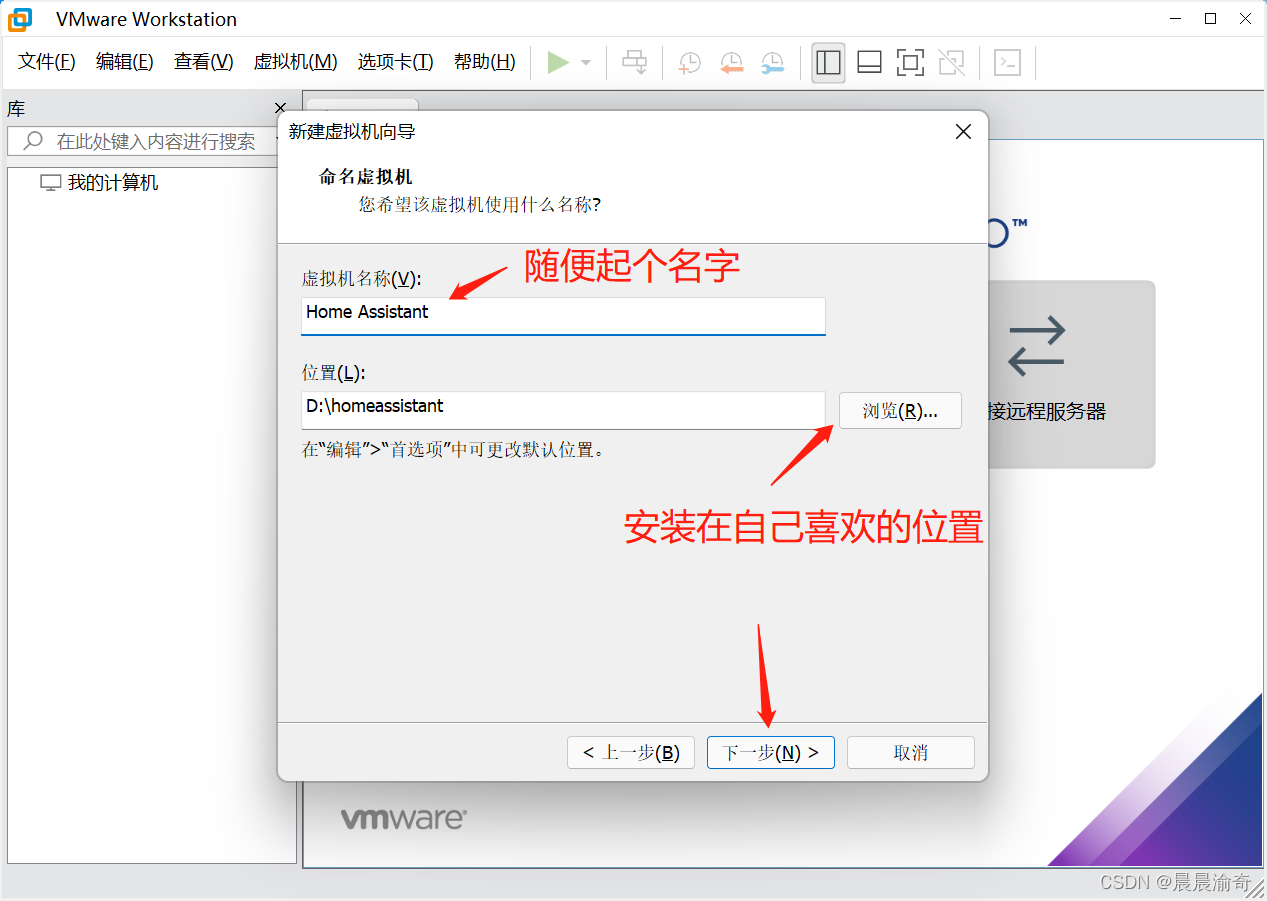Click the VMware Workstation app icon in title bar
This screenshot has width=1267, height=901.
[x=20, y=19]
